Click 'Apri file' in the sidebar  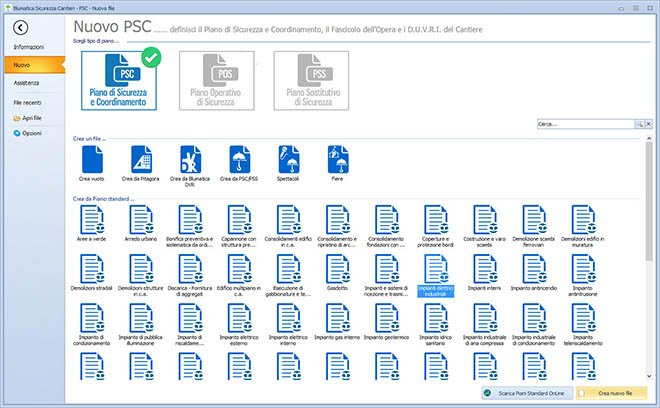click(x=32, y=117)
